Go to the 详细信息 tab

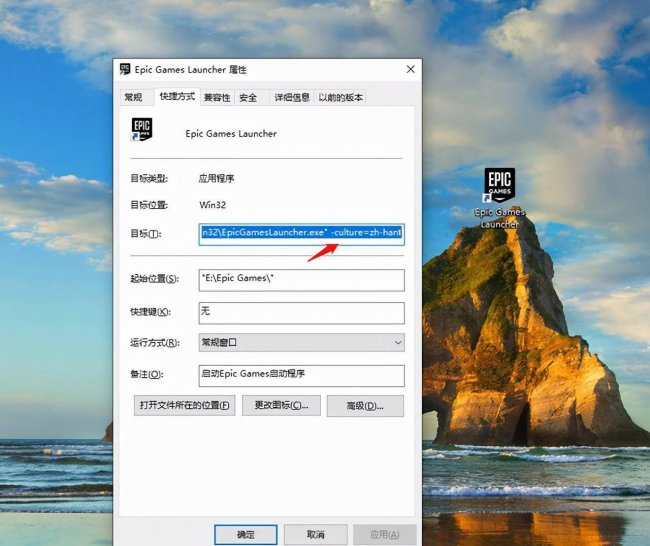click(x=292, y=97)
